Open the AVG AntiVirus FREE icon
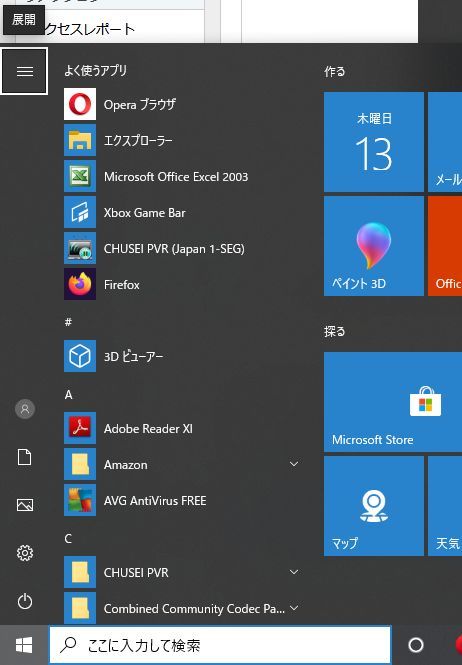This screenshot has height=665, width=462. [80, 500]
